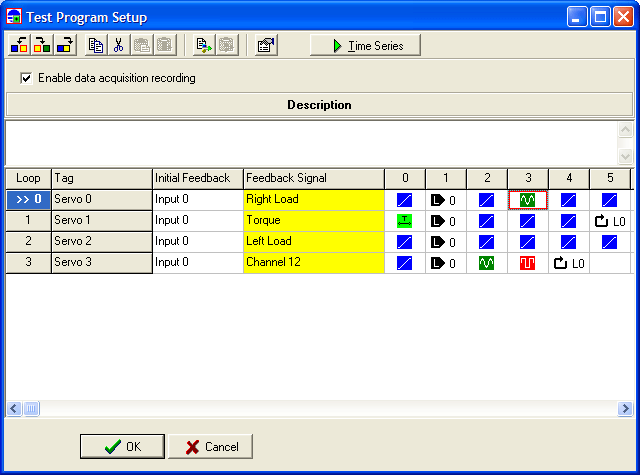640x475 pixels.
Task: Select loop row header 1
Action: coord(29,221)
